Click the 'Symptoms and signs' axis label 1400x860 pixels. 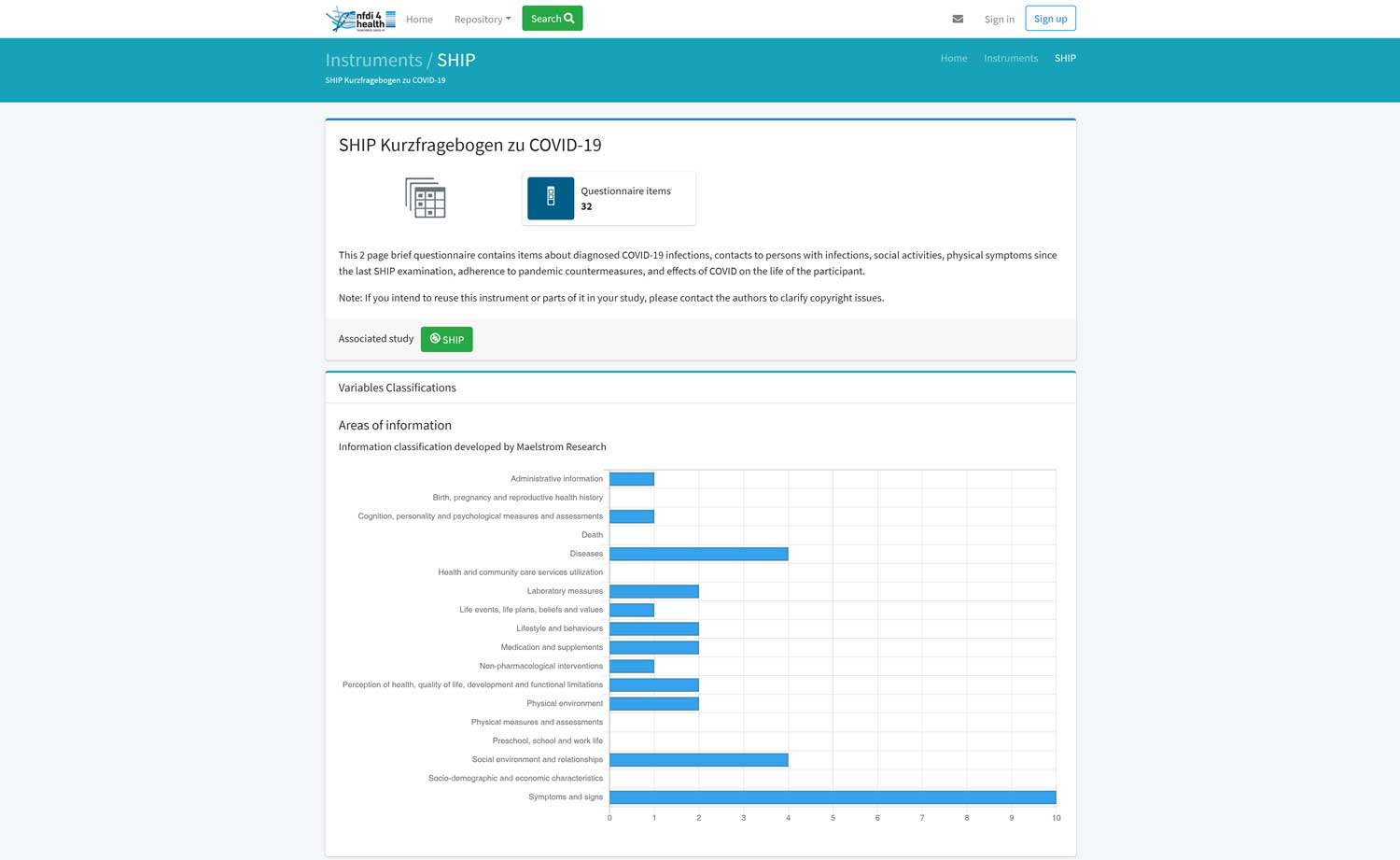click(x=566, y=797)
